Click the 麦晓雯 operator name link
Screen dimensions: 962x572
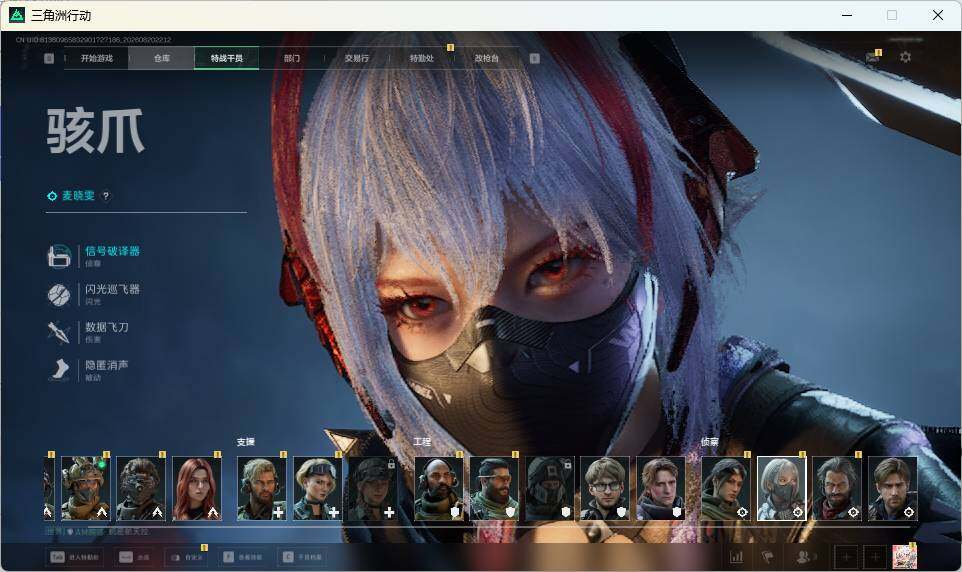pyautogui.click(x=79, y=196)
